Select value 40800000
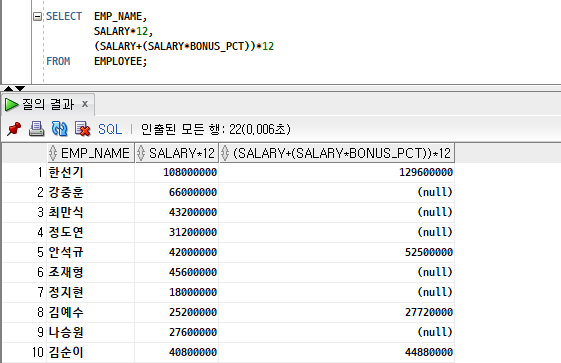Viewport: 561px width, 363px height. (x=177, y=353)
